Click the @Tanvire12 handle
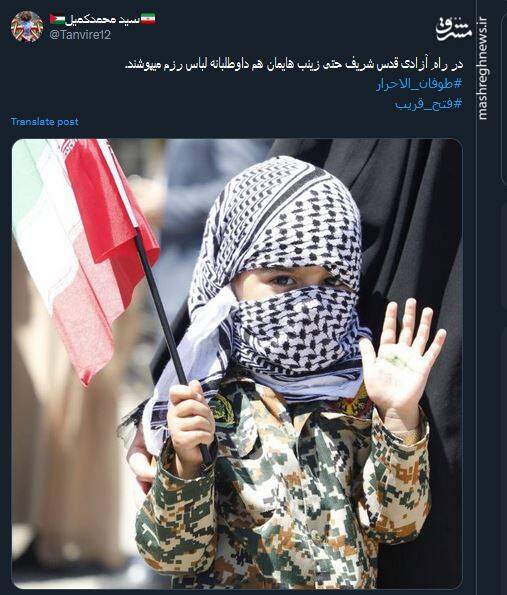 tap(80, 35)
